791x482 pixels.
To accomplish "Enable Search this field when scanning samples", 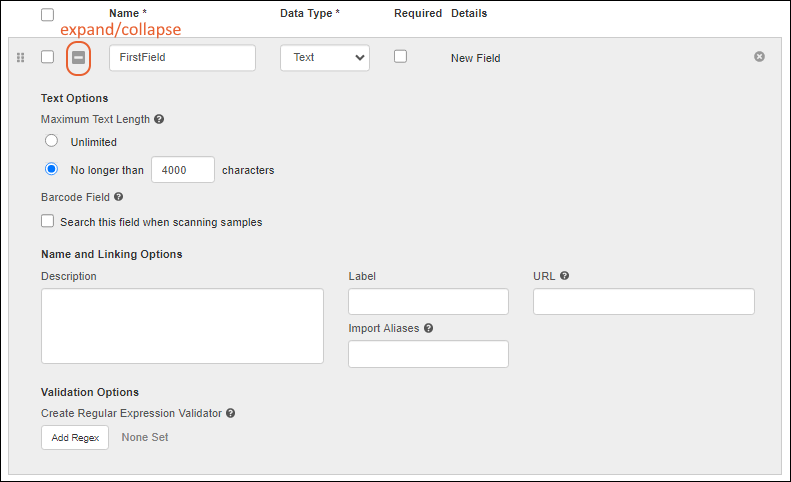I will [47, 221].
